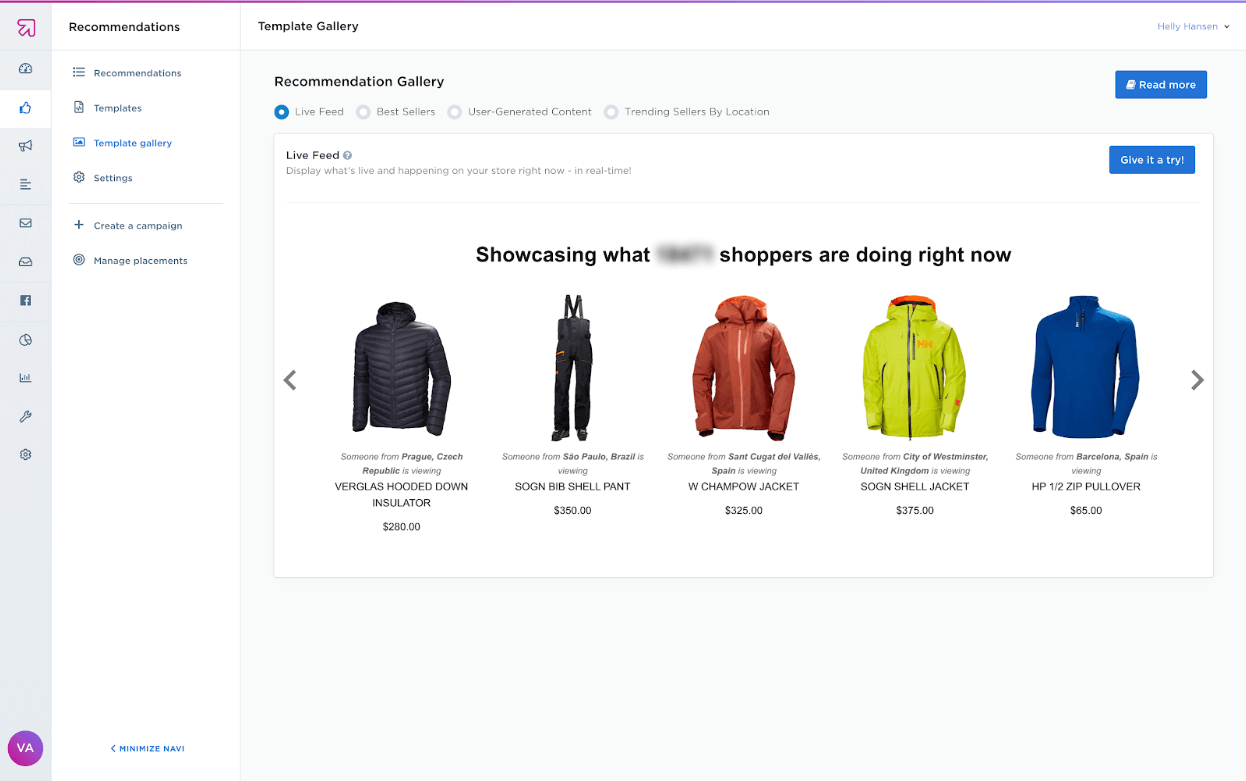
Task: Click the image icon beside Template gallery
Action: 79,143
